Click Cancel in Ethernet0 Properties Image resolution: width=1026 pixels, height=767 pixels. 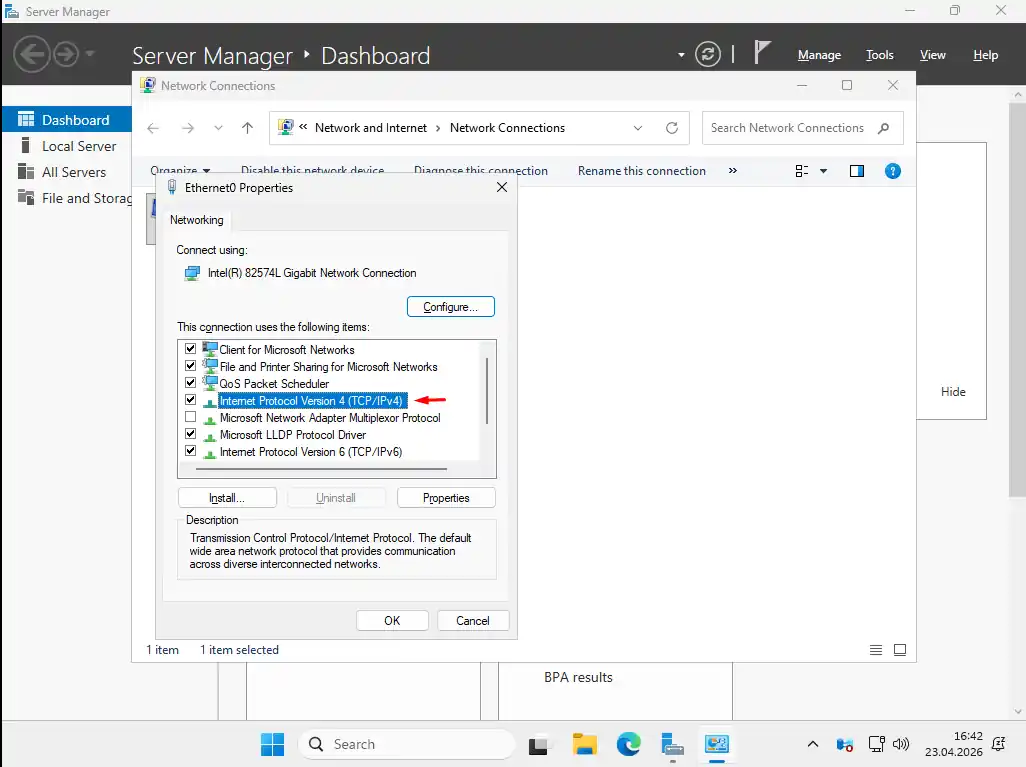472,620
